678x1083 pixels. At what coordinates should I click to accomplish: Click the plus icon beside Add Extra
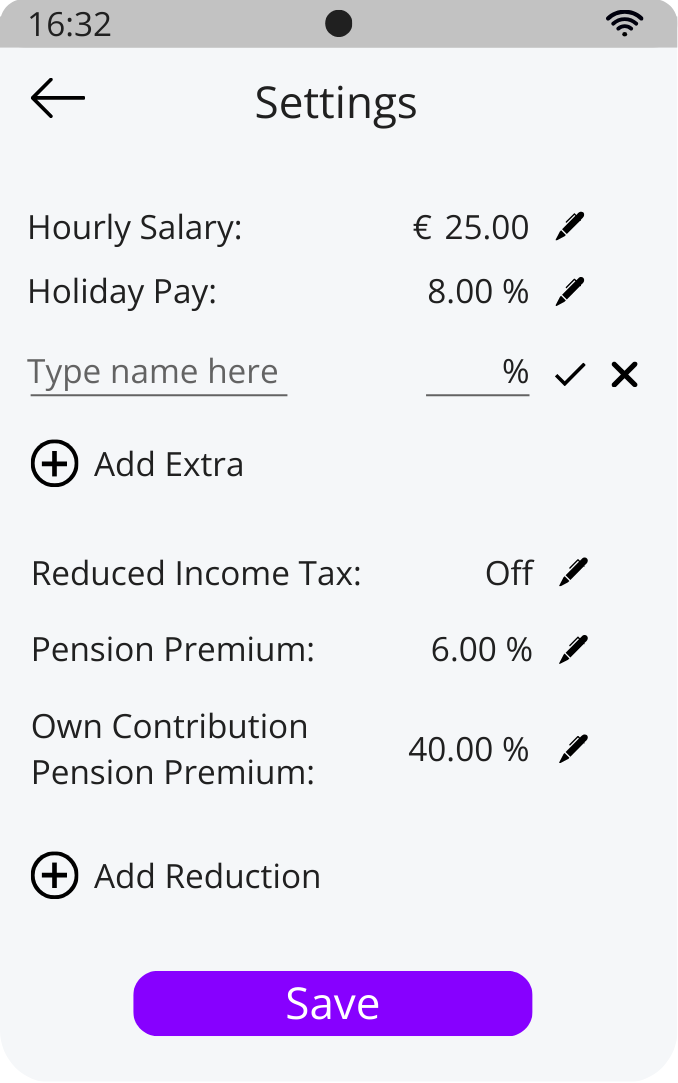55,463
